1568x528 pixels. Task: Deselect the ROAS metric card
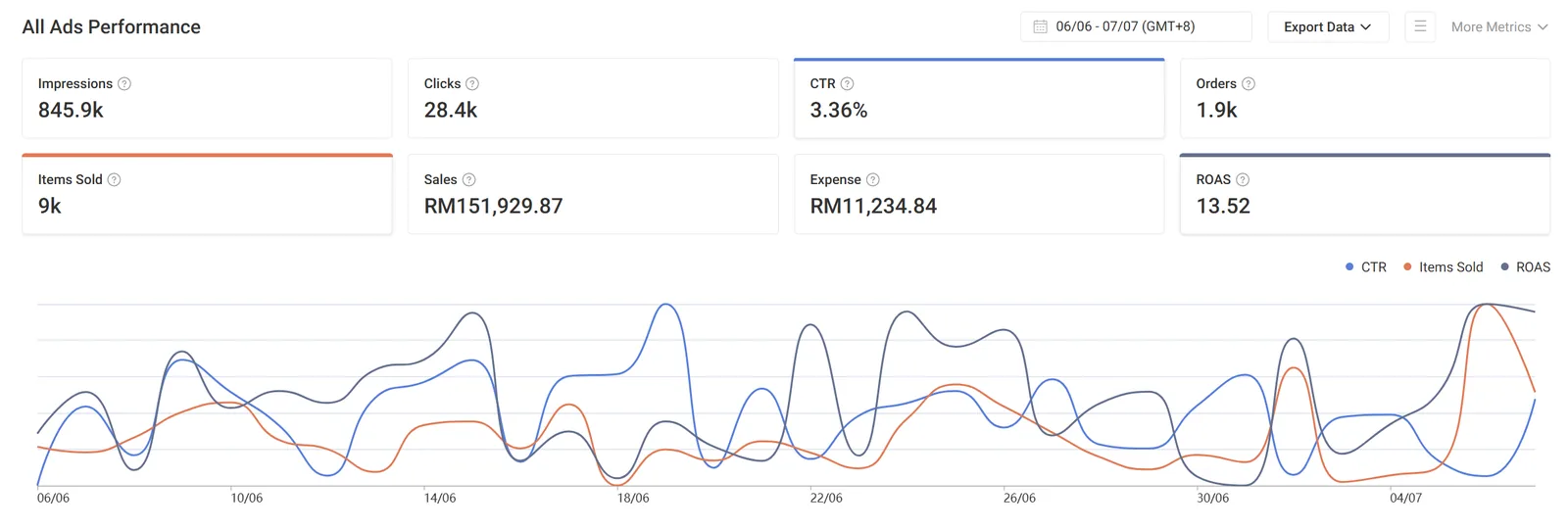pyautogui.click(x=1365, y=194)
